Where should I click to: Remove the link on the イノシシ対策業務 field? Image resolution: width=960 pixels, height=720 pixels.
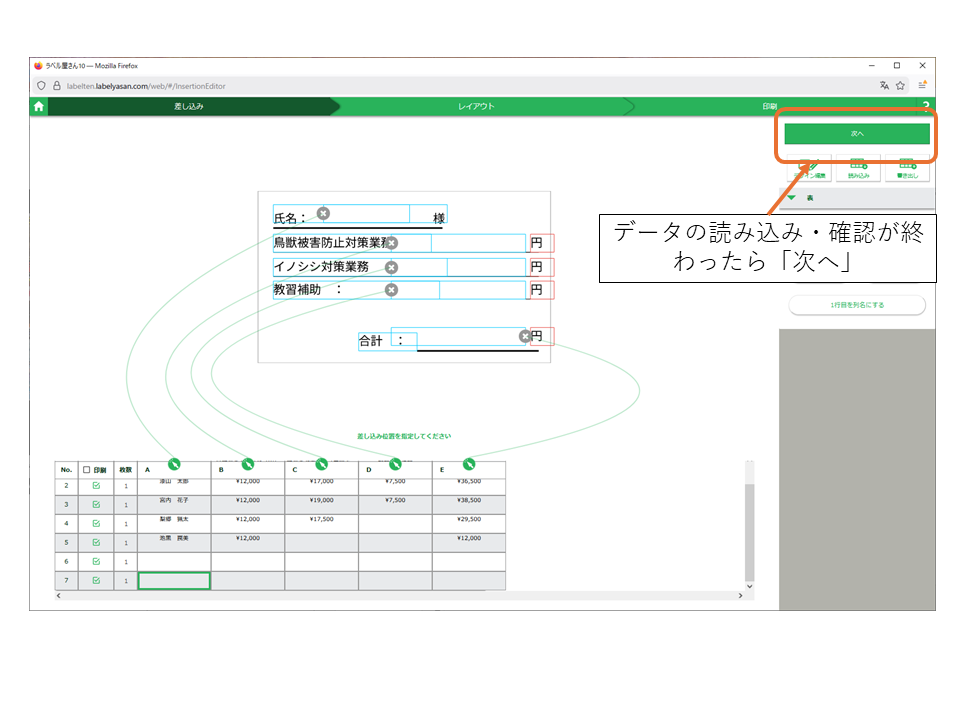[x=391, y=267]
